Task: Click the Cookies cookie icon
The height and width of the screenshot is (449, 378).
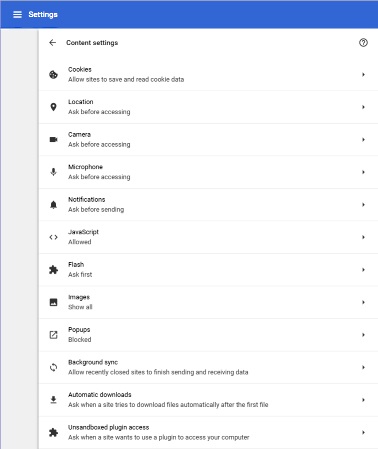Action: pos(53,74)
